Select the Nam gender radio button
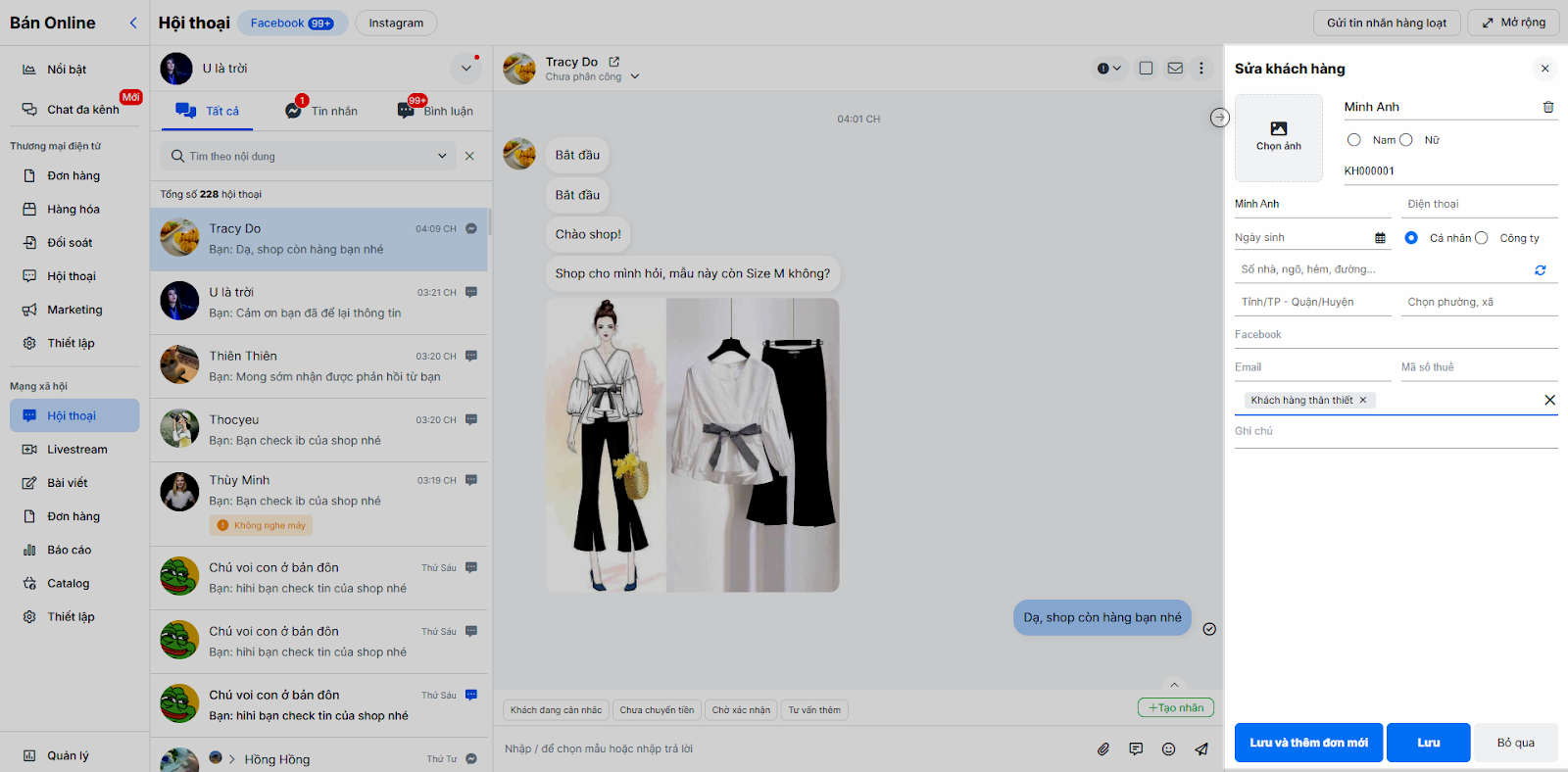 coord(1354,140)
